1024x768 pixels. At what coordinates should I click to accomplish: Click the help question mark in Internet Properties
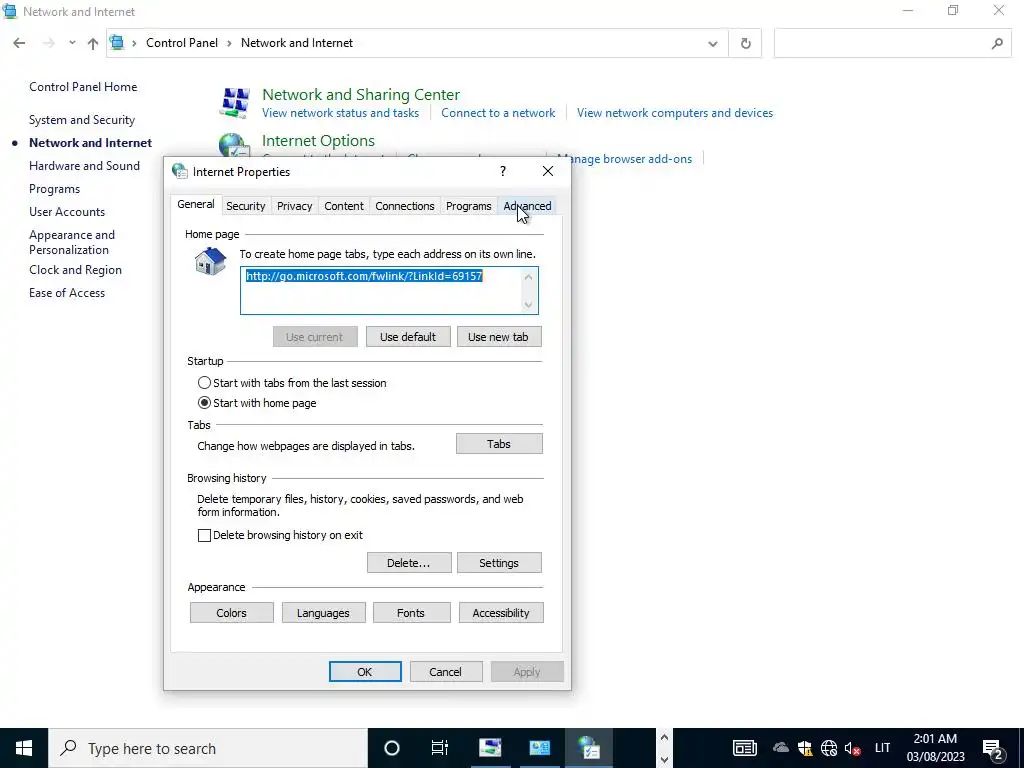502,171
